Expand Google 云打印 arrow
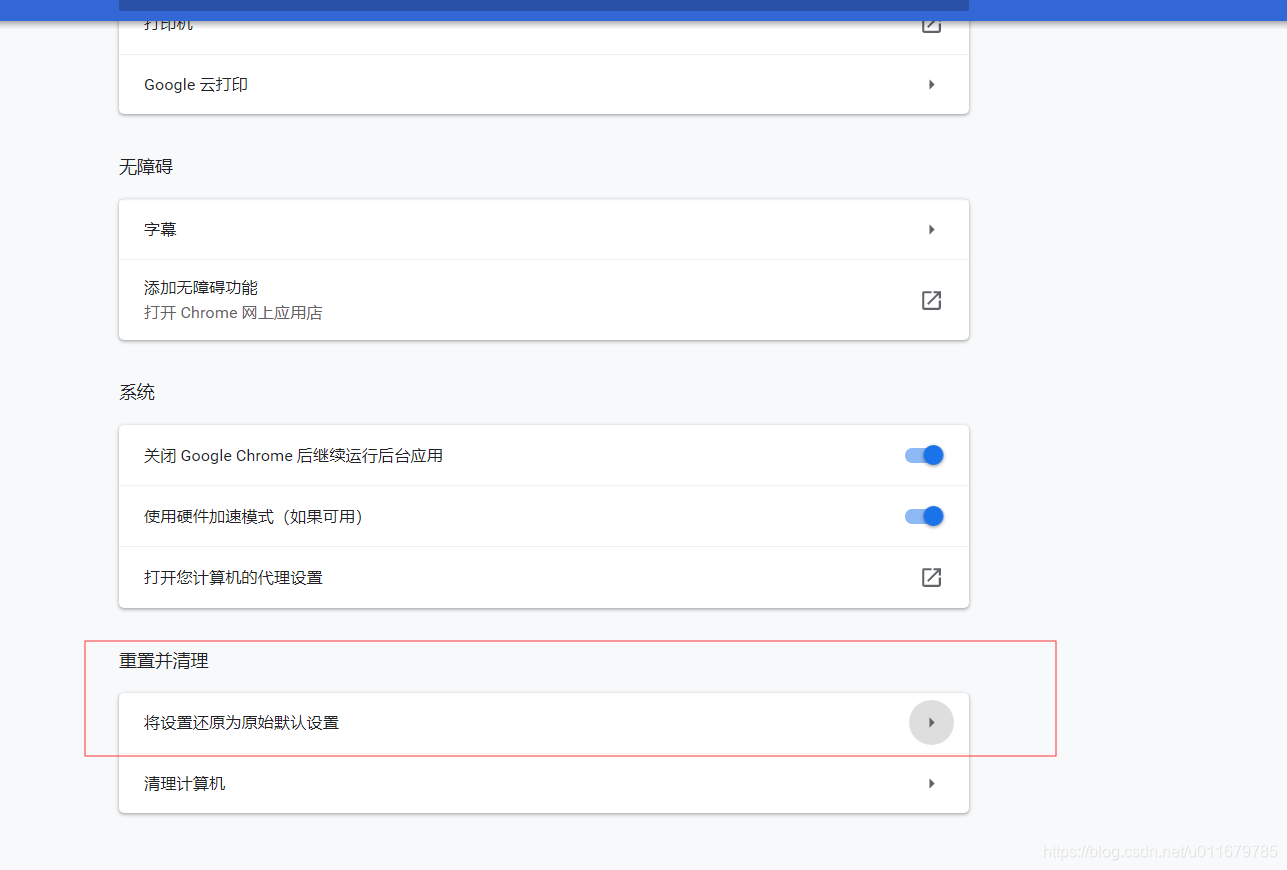 [931, 85]
